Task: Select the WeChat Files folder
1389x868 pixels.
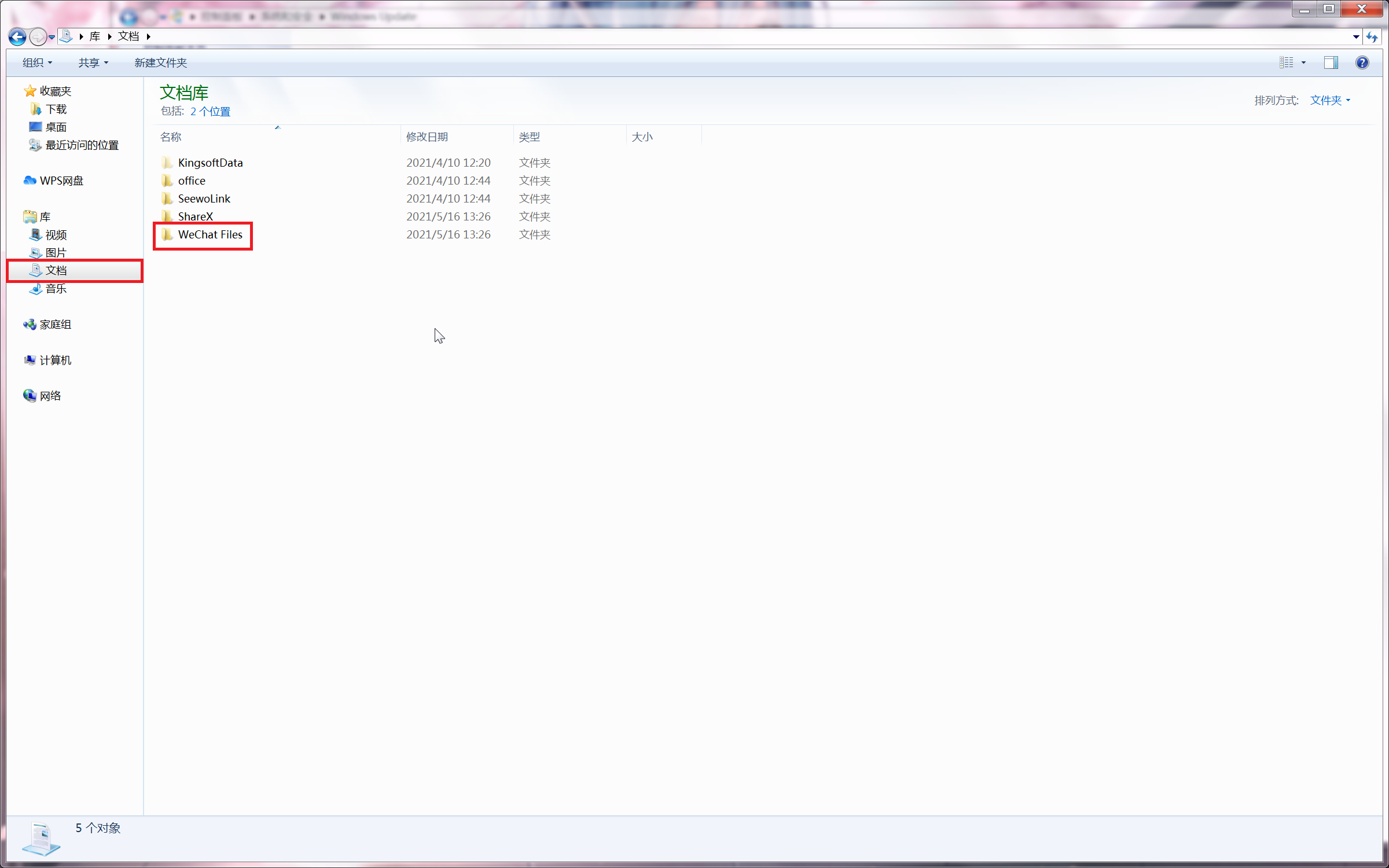Action: click(x=210, y=234)
